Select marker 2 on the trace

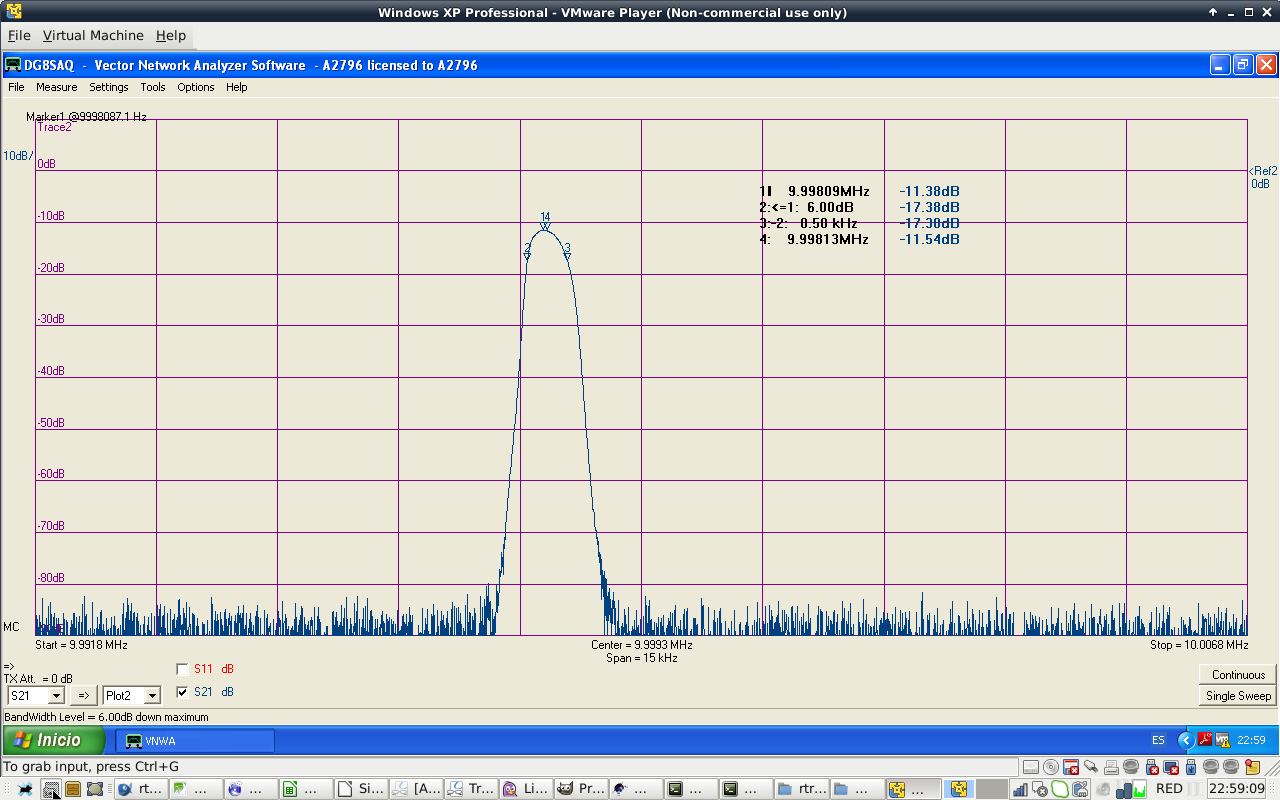tap(527, 255)
